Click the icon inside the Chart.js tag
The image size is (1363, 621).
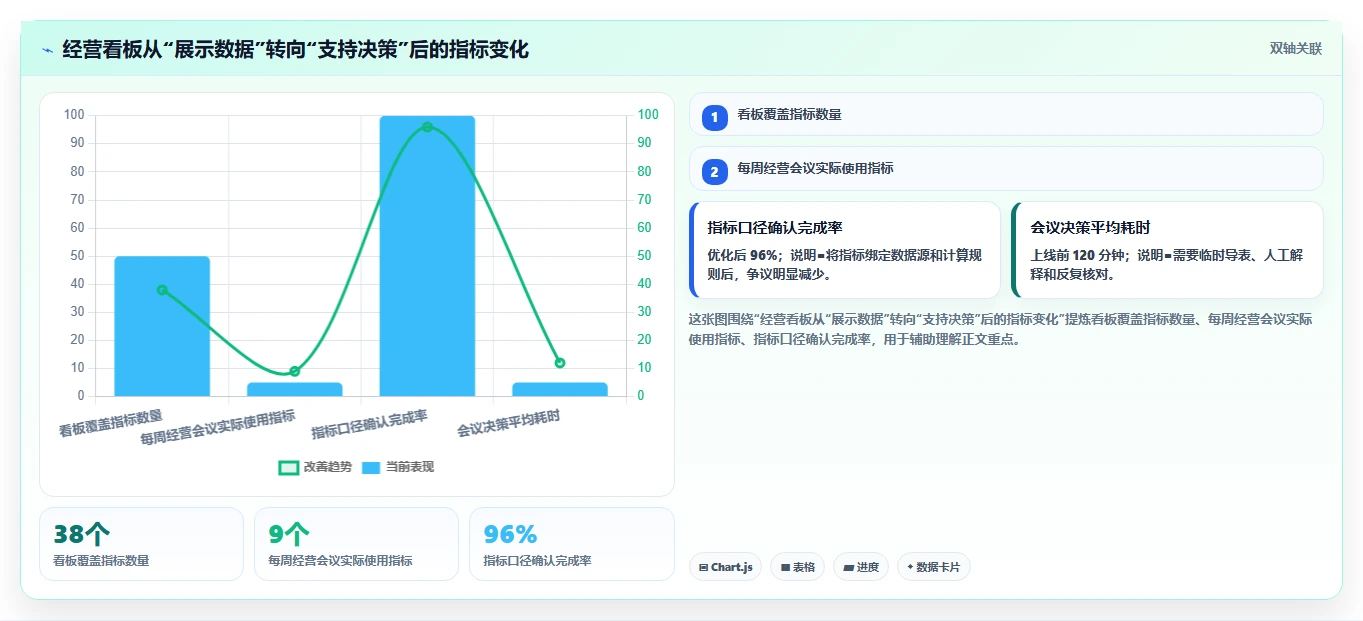pos(704,567)
